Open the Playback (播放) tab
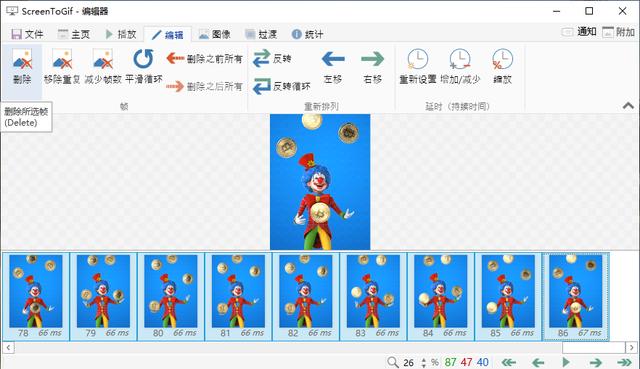The width and height of the screenshot is (640, 369). pyautogui.click(x=120, y=34)
